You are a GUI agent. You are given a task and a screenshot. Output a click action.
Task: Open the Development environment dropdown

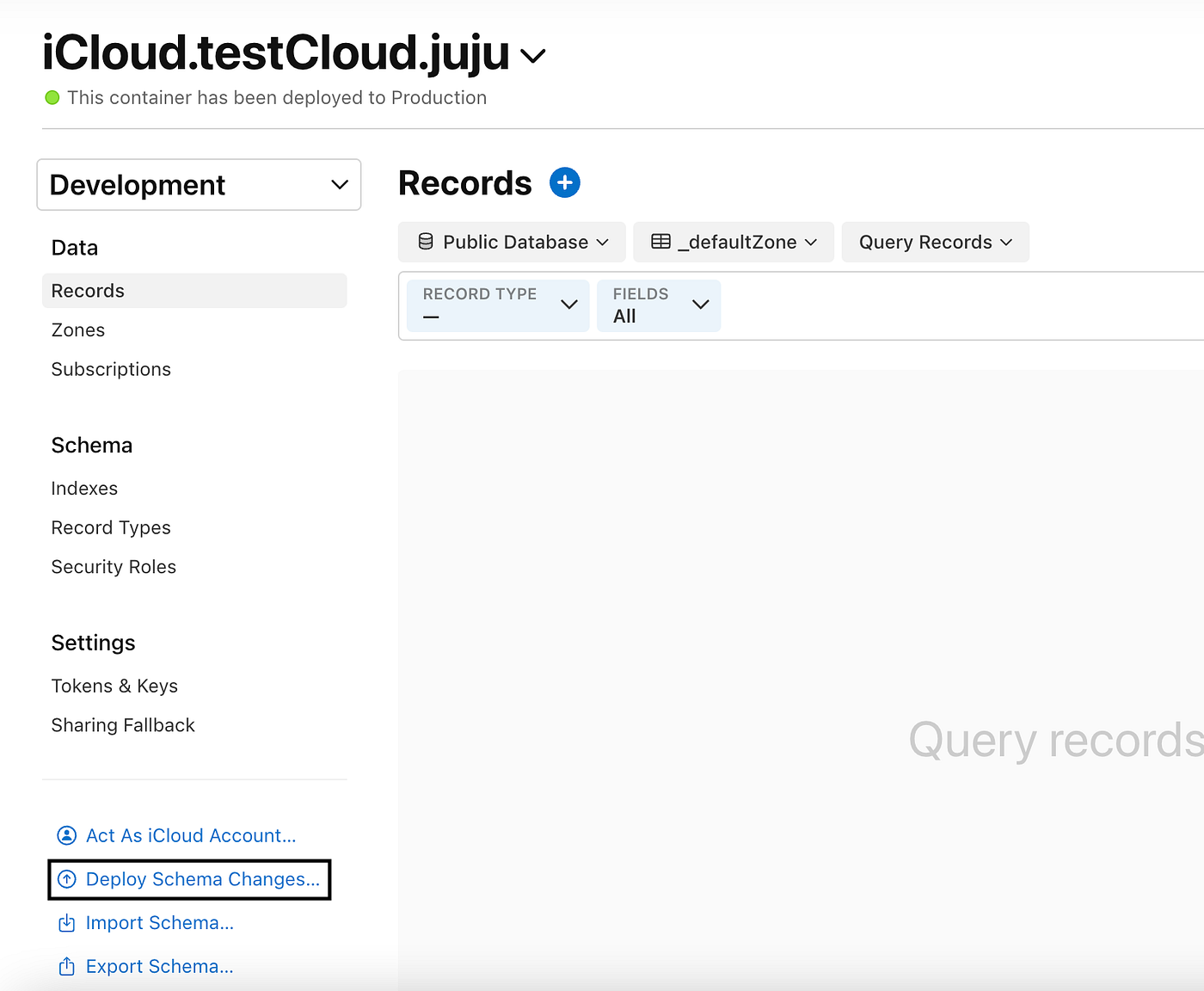[198, 184]
